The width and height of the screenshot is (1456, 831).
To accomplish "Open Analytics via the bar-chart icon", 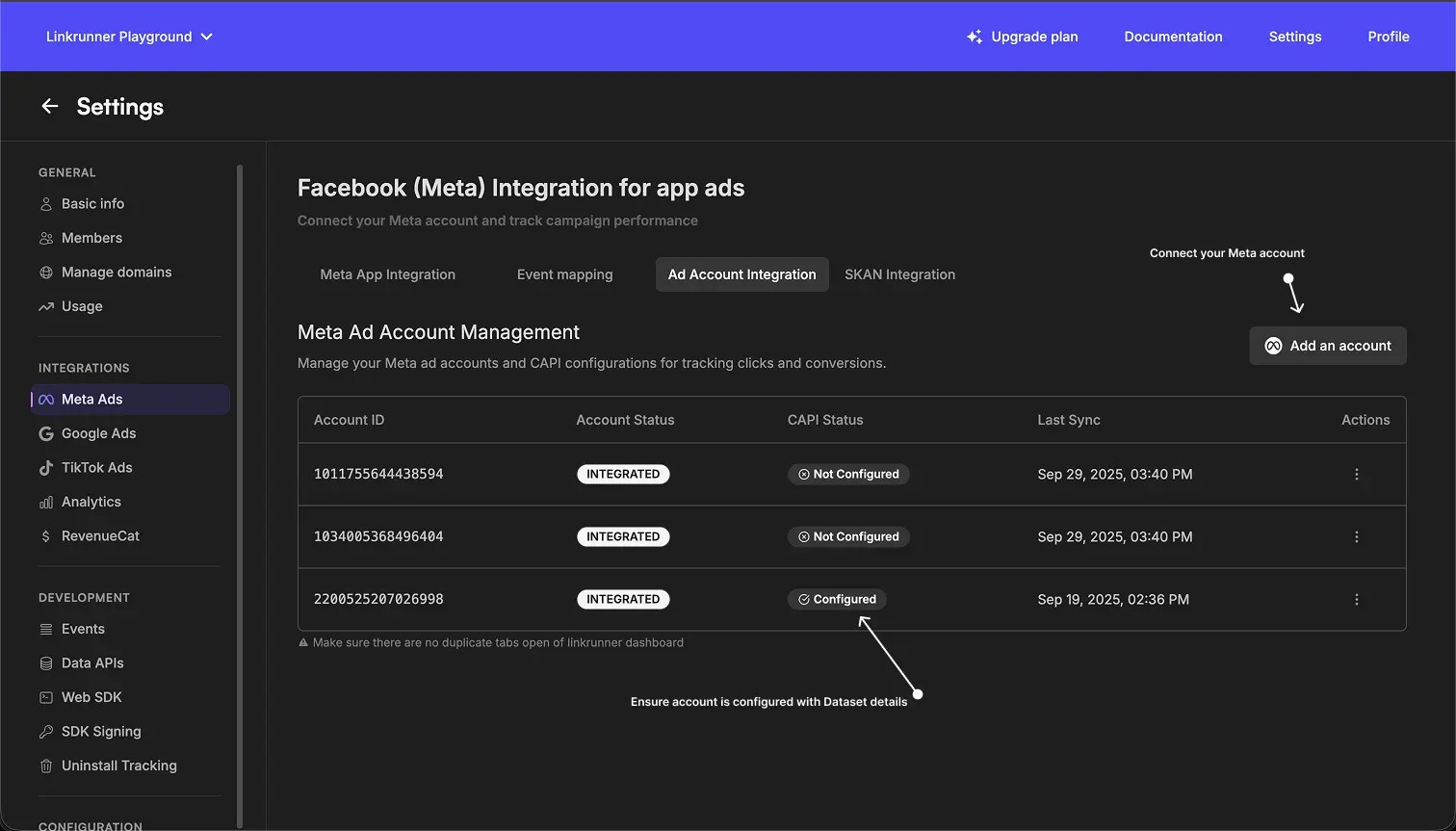I will pos(44,502).
